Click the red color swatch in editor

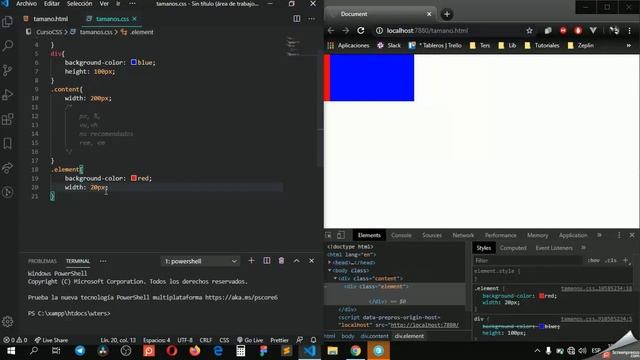click(133, 178)
